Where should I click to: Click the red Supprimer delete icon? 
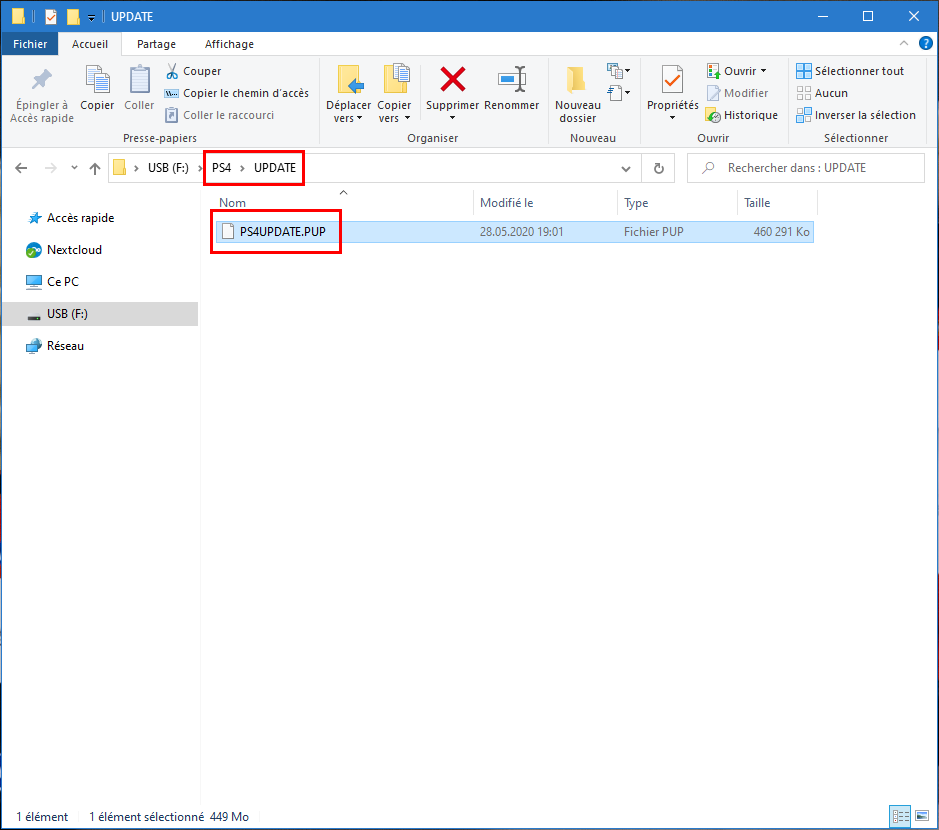tap(453, 80)
